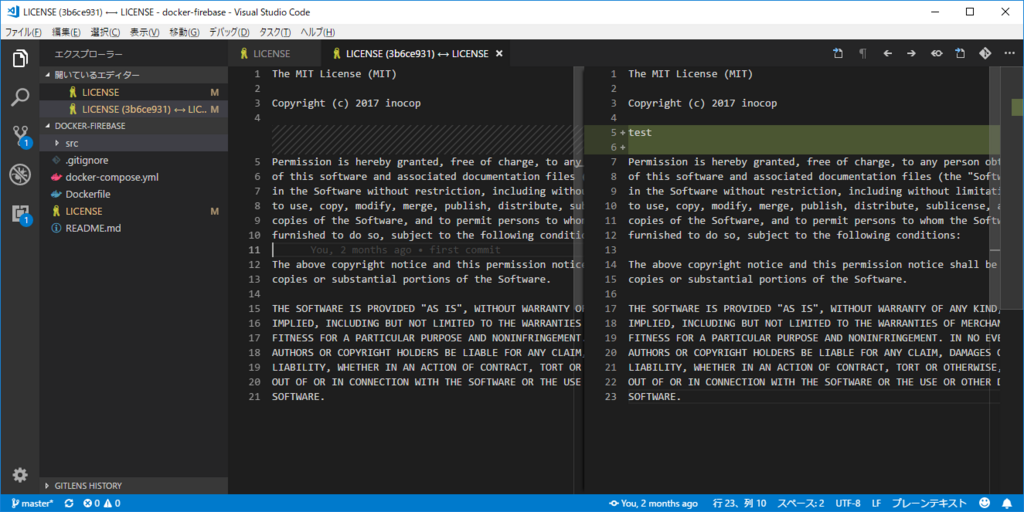The image size is (1024, 512).
Task: Open the 編集(E) menu
Action: point(67,32)
